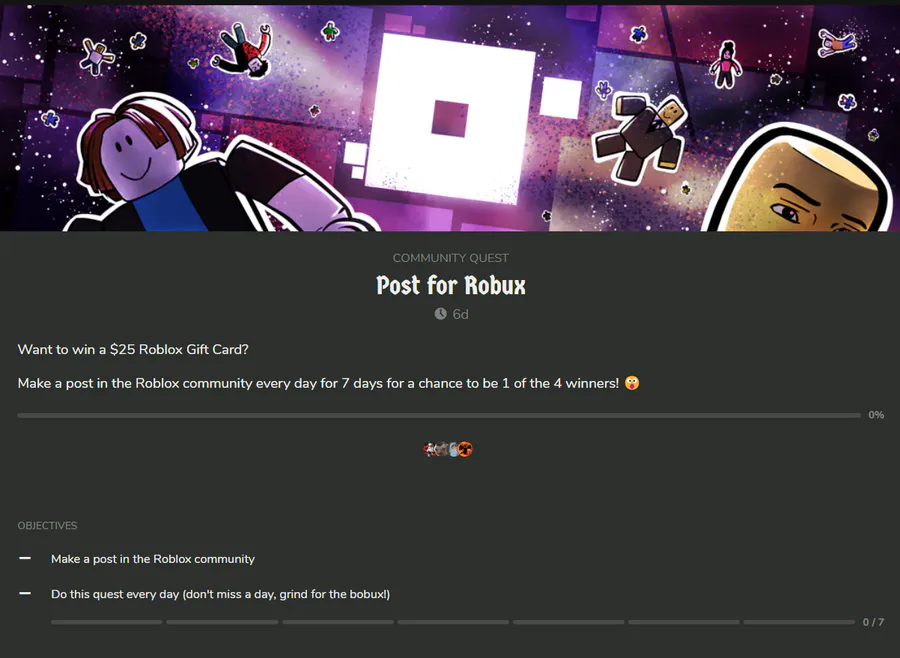Click the quest progress bar at 0%
The width and height of the screenshot is (900, 658).
click(438, 415)
